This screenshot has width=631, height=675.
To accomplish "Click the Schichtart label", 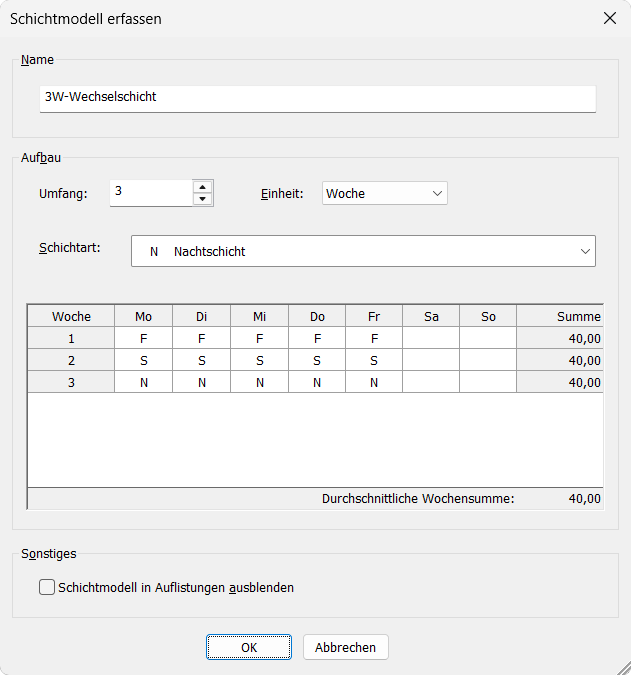I will tap(70, 248).
